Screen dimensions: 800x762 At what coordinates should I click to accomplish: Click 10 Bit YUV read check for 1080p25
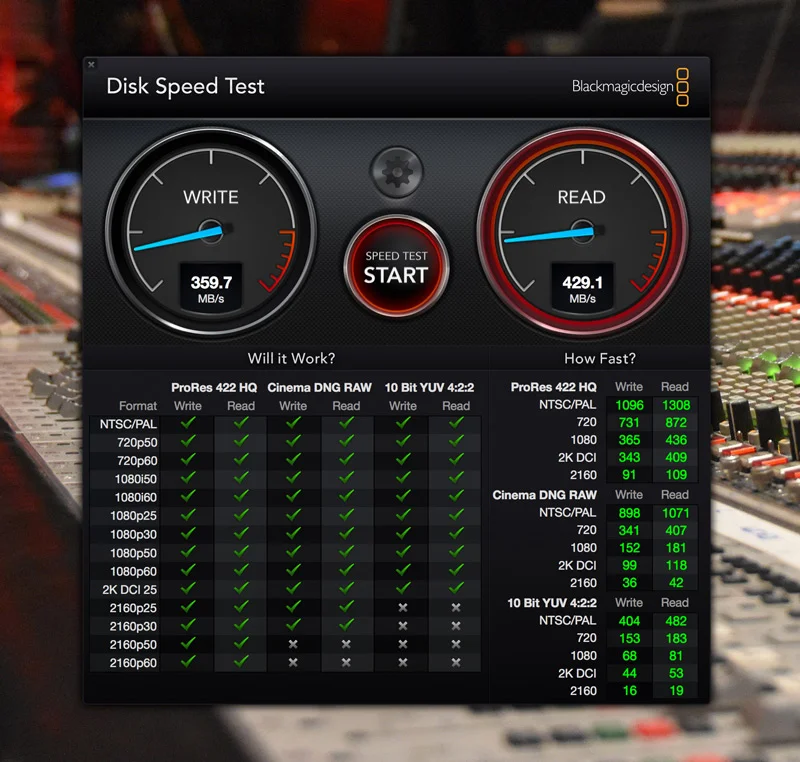pos(456,515)
